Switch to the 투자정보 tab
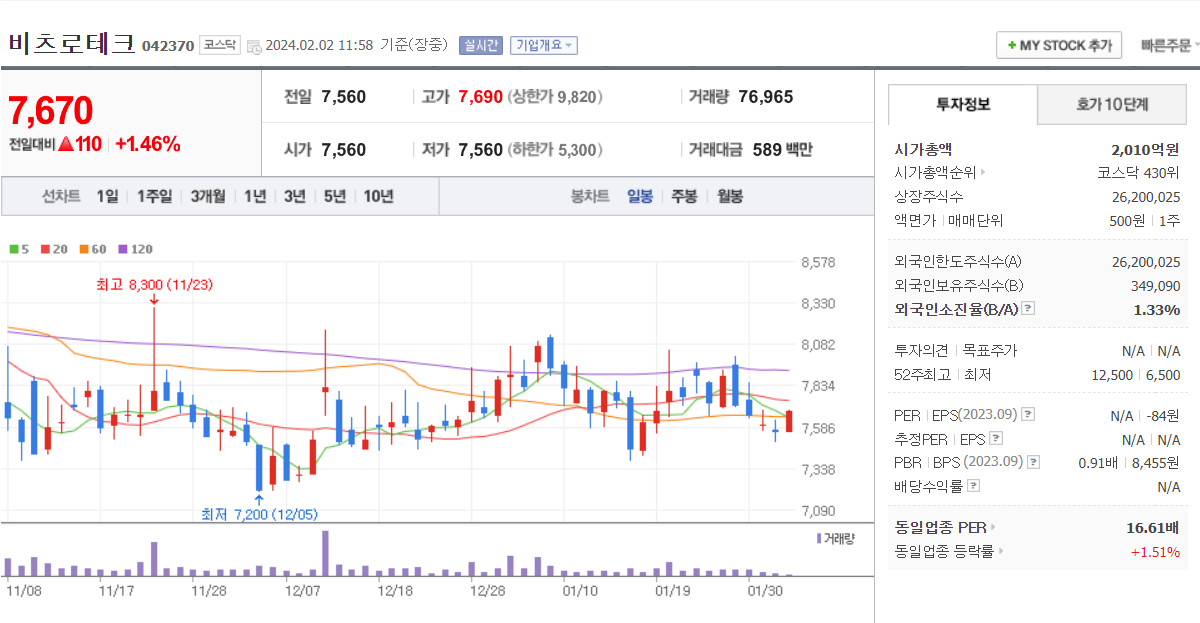The height and width of the screenshot is (623, 1200). click(x=963, y=104)
